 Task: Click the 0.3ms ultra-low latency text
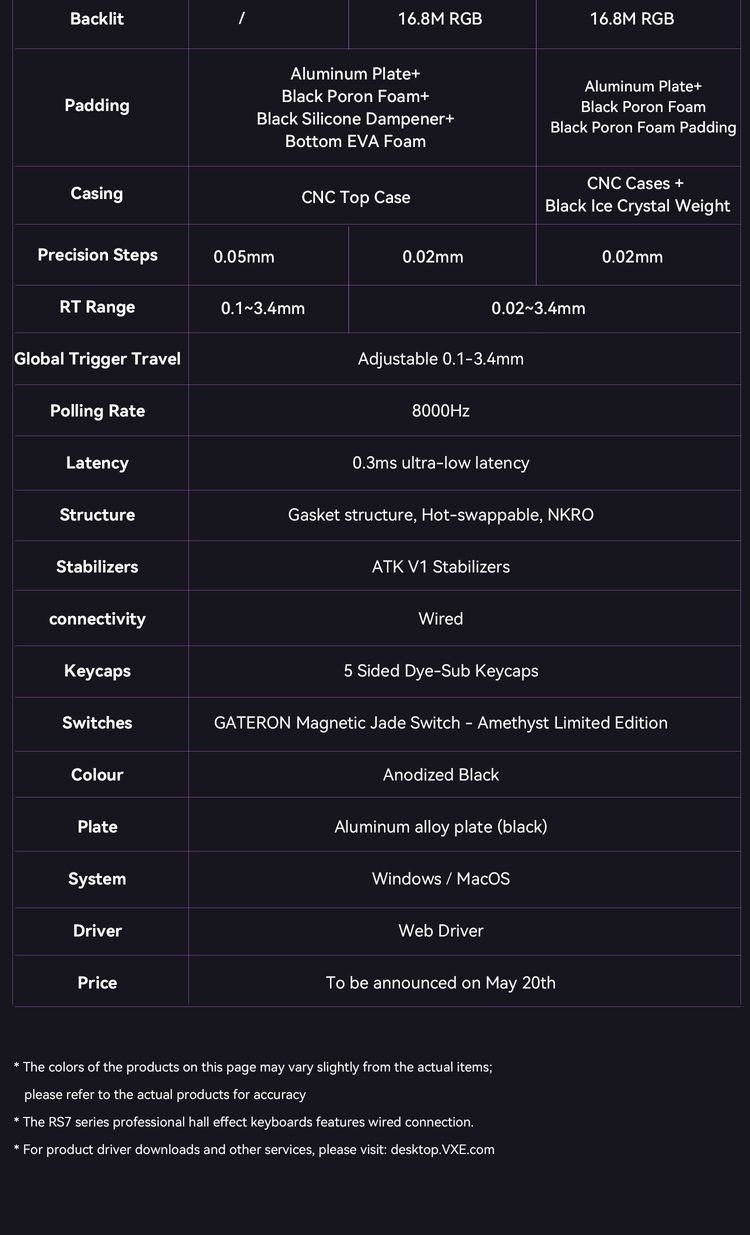point(441,463)
